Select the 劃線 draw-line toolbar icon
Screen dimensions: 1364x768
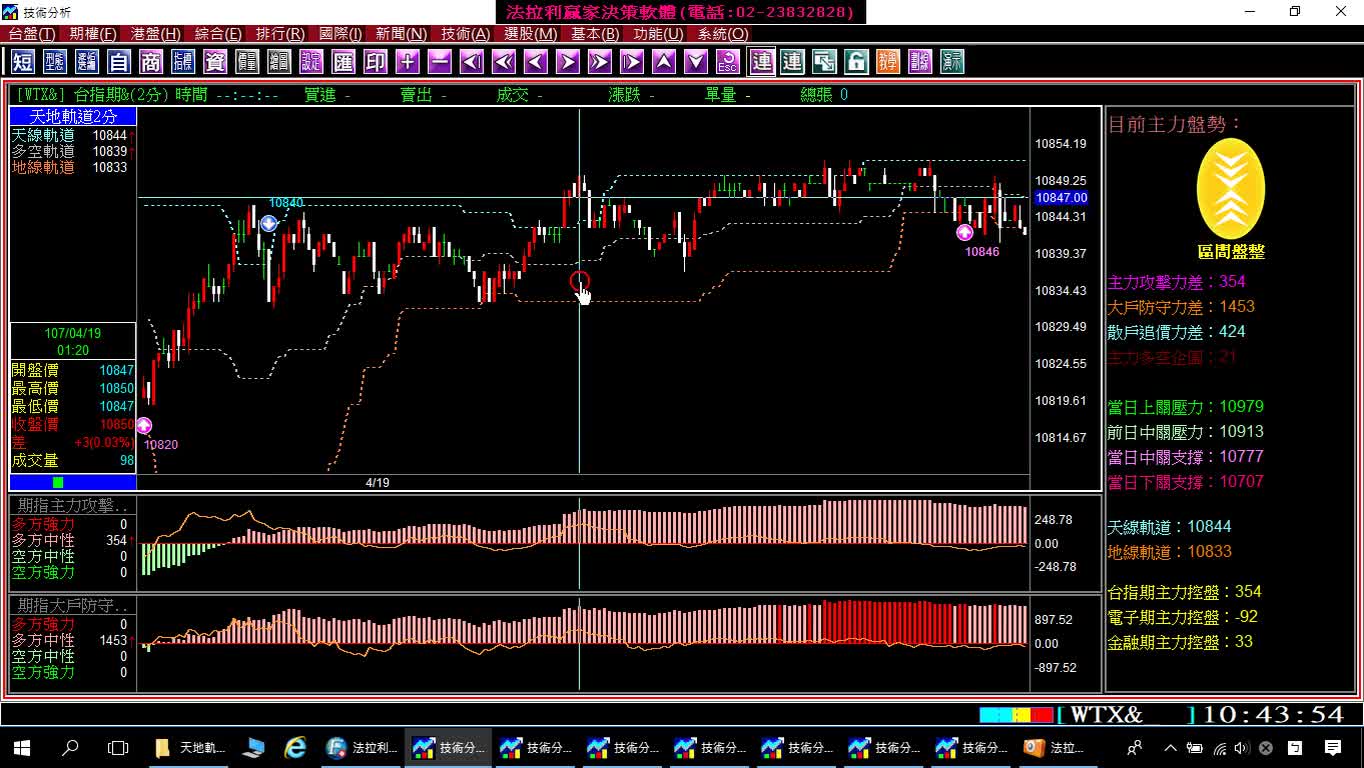pyautogui.click(x=920, y=62)
